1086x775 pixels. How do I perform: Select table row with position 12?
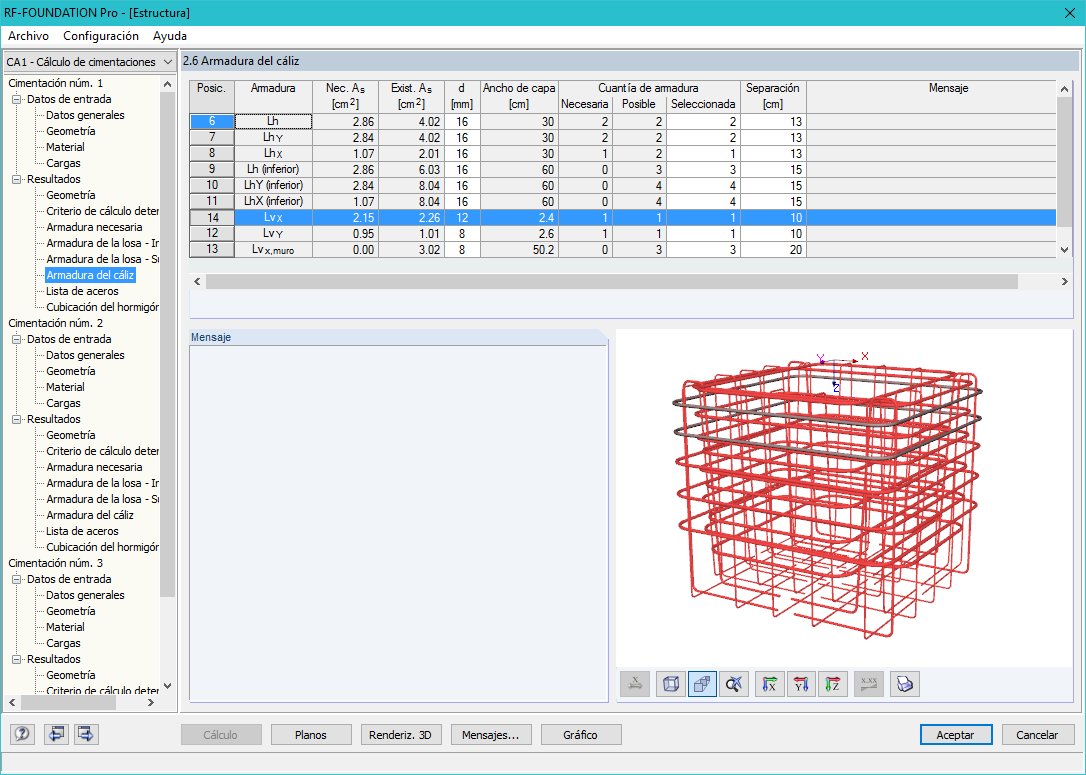pyautogui.click(x=212, y=233)
